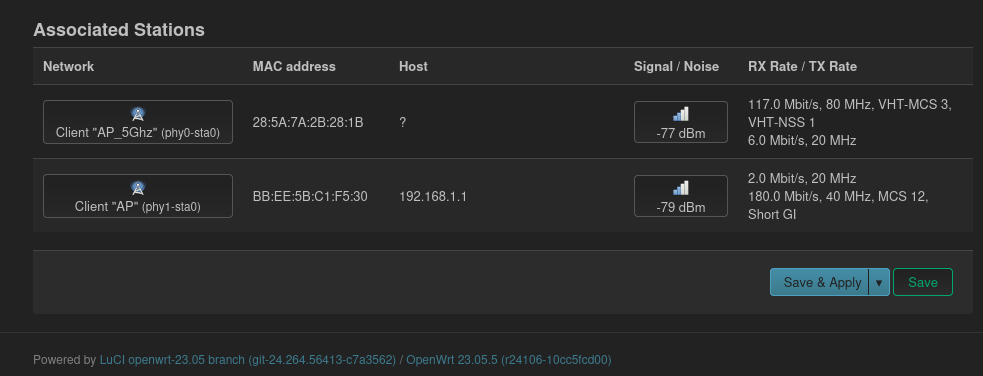Open the Save & Apply dropdown arrow
Image resolution: width=983 pixels, height=376 pixels.
pos(879,282)
